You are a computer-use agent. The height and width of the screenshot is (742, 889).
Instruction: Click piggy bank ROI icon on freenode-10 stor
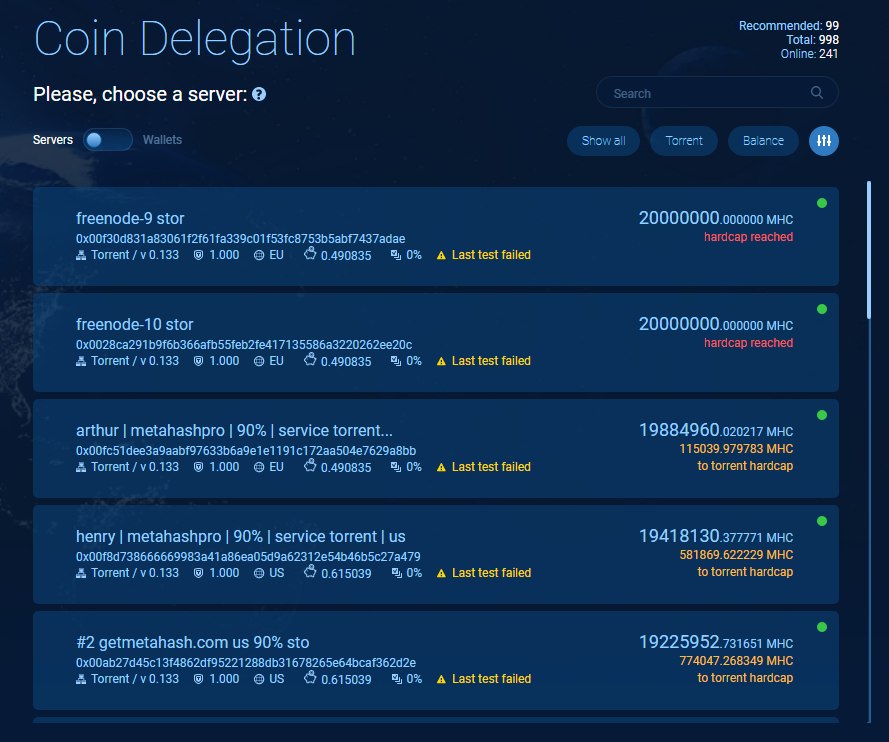[310, 359]
